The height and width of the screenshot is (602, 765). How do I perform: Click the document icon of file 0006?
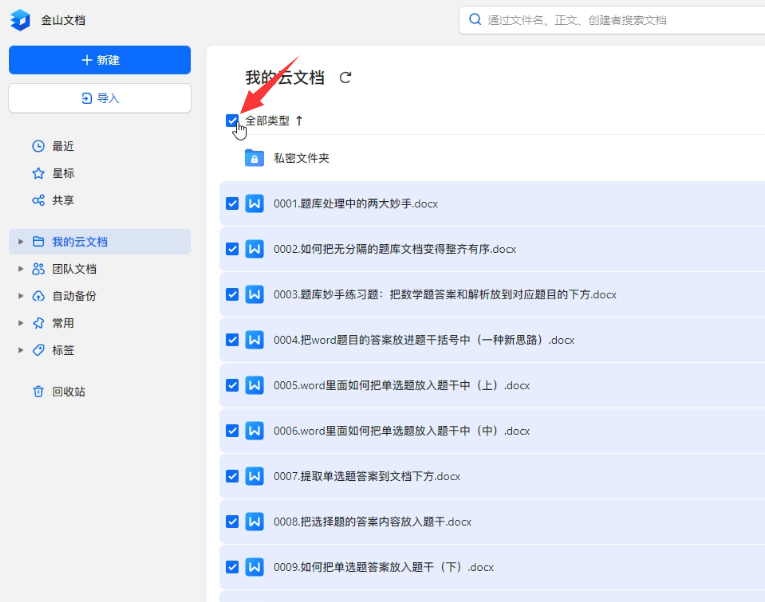tap(254, 431)
